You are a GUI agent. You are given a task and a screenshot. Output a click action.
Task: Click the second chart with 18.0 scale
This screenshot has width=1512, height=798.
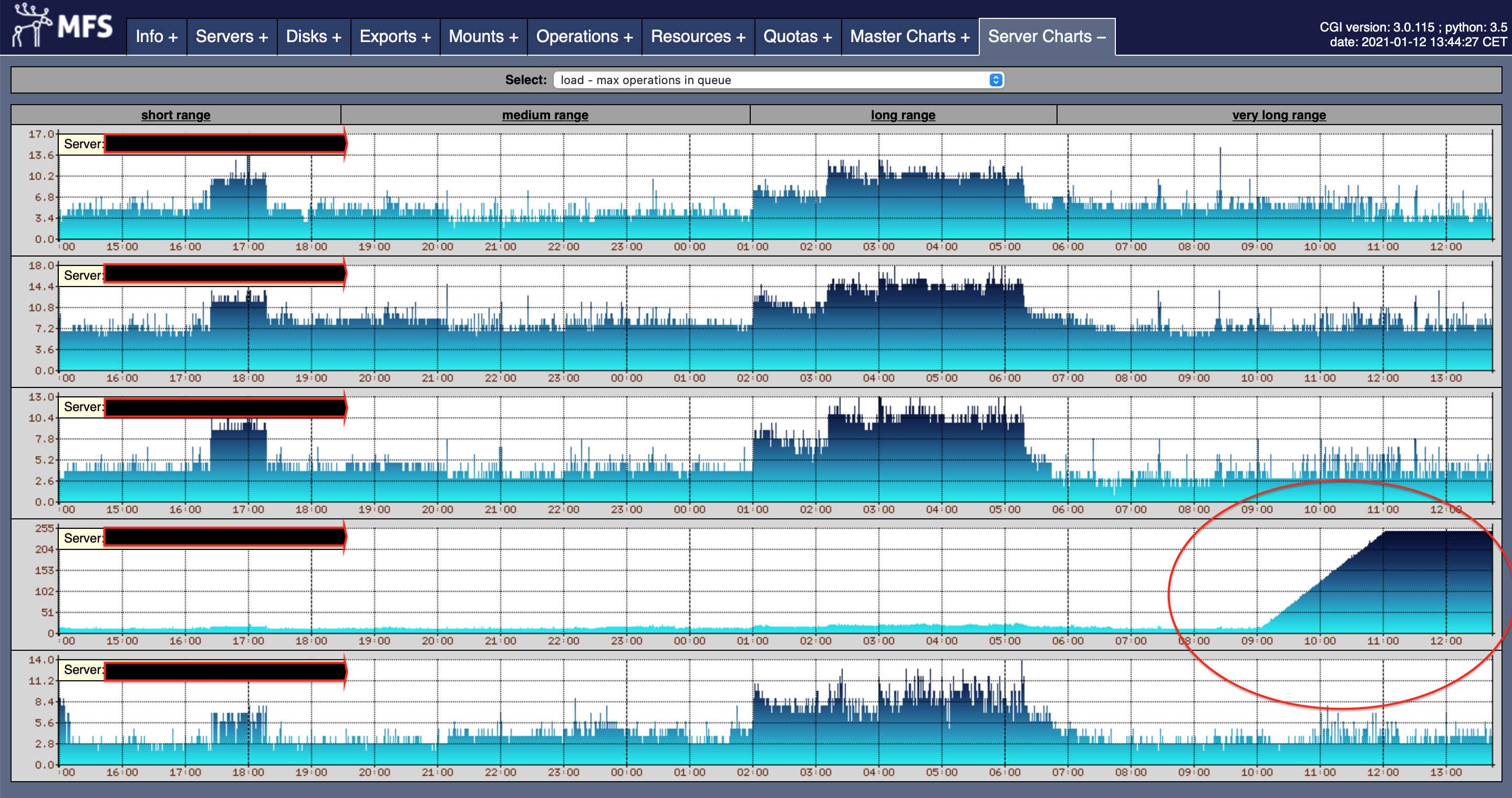[756, 321]
